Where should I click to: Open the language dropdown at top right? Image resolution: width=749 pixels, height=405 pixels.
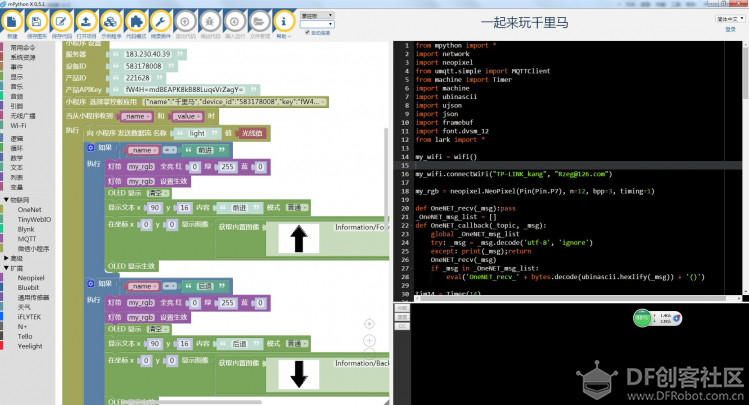[730, 19]
